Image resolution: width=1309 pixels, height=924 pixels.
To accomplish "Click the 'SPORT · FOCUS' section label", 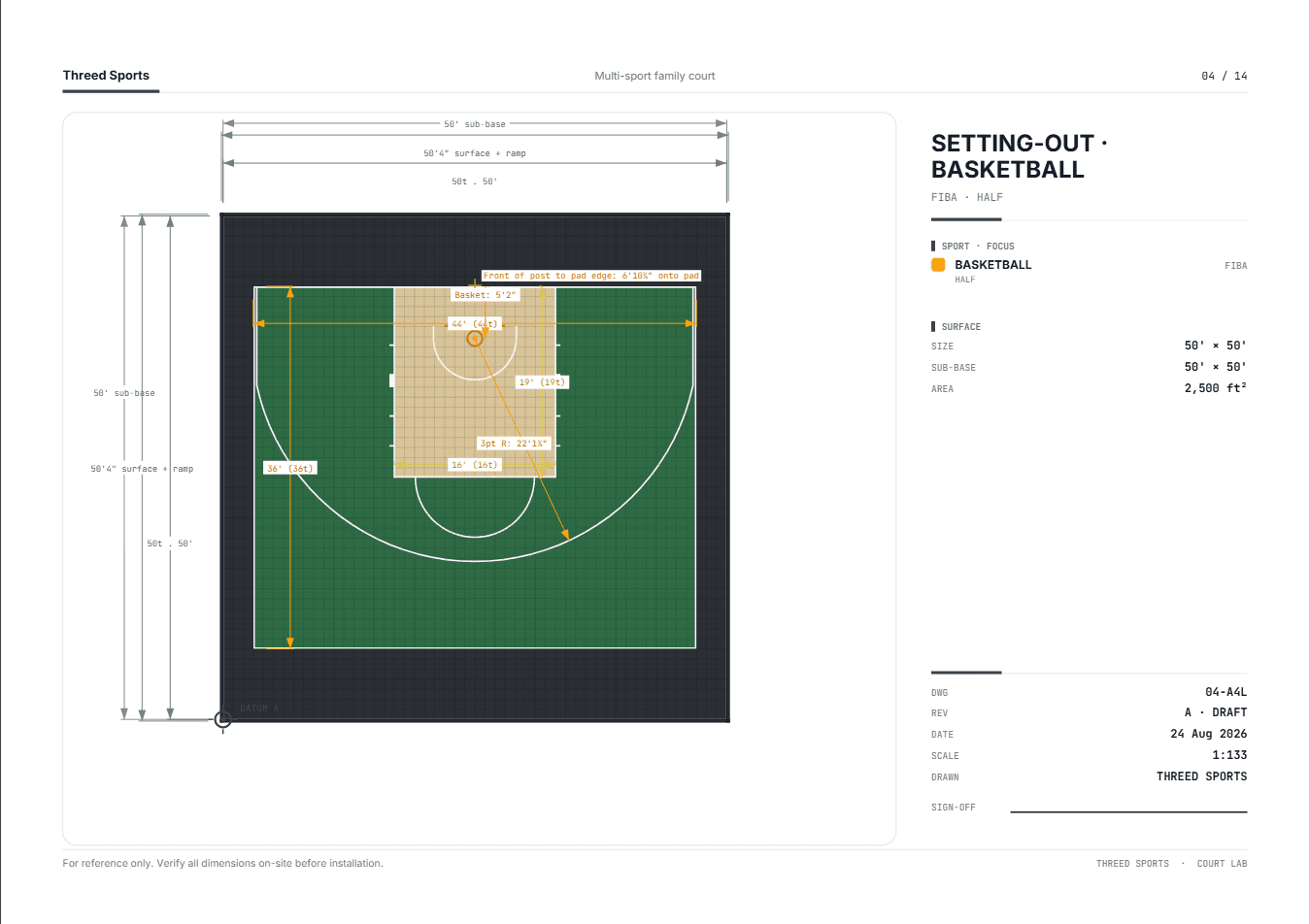I will (977, 247).
